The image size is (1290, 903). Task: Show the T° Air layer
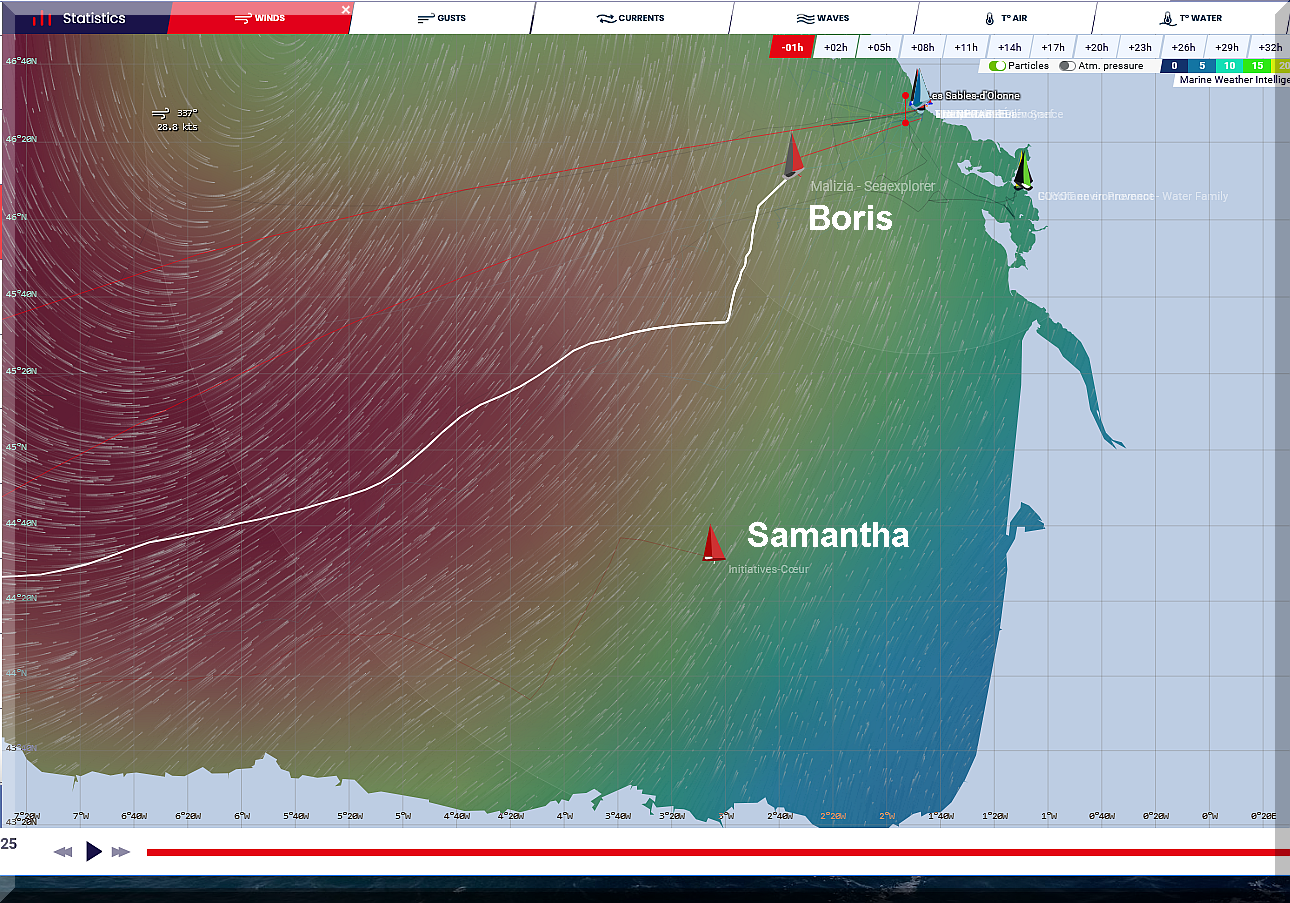[x=1004, y=18]
